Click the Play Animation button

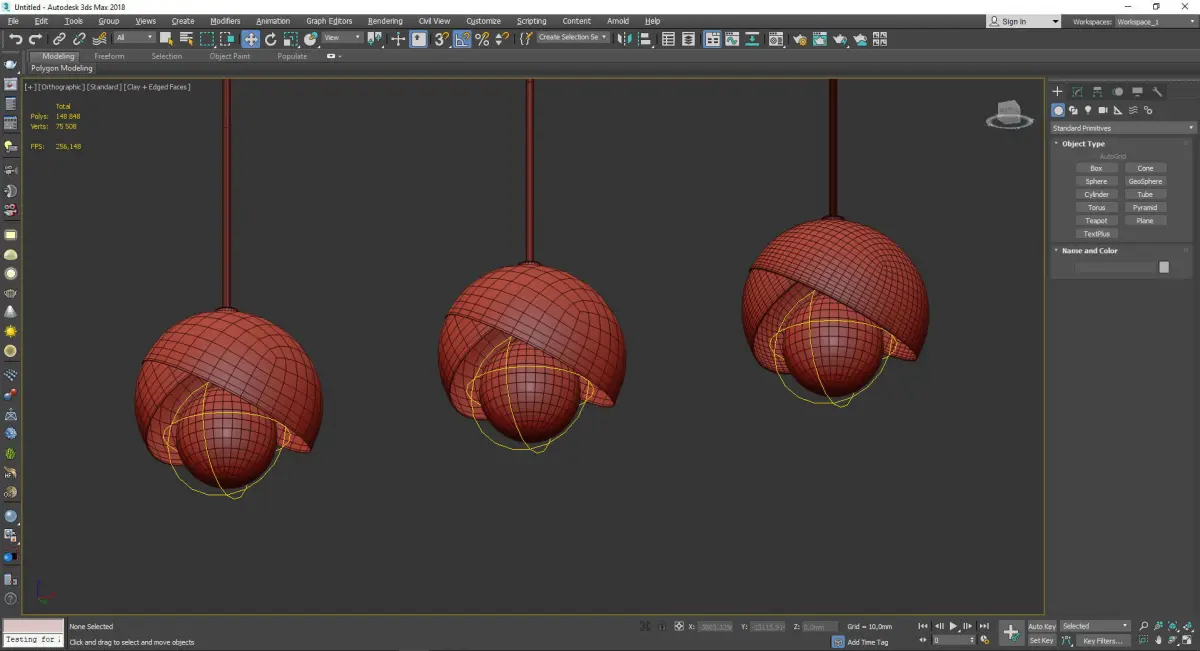(953, 626)
